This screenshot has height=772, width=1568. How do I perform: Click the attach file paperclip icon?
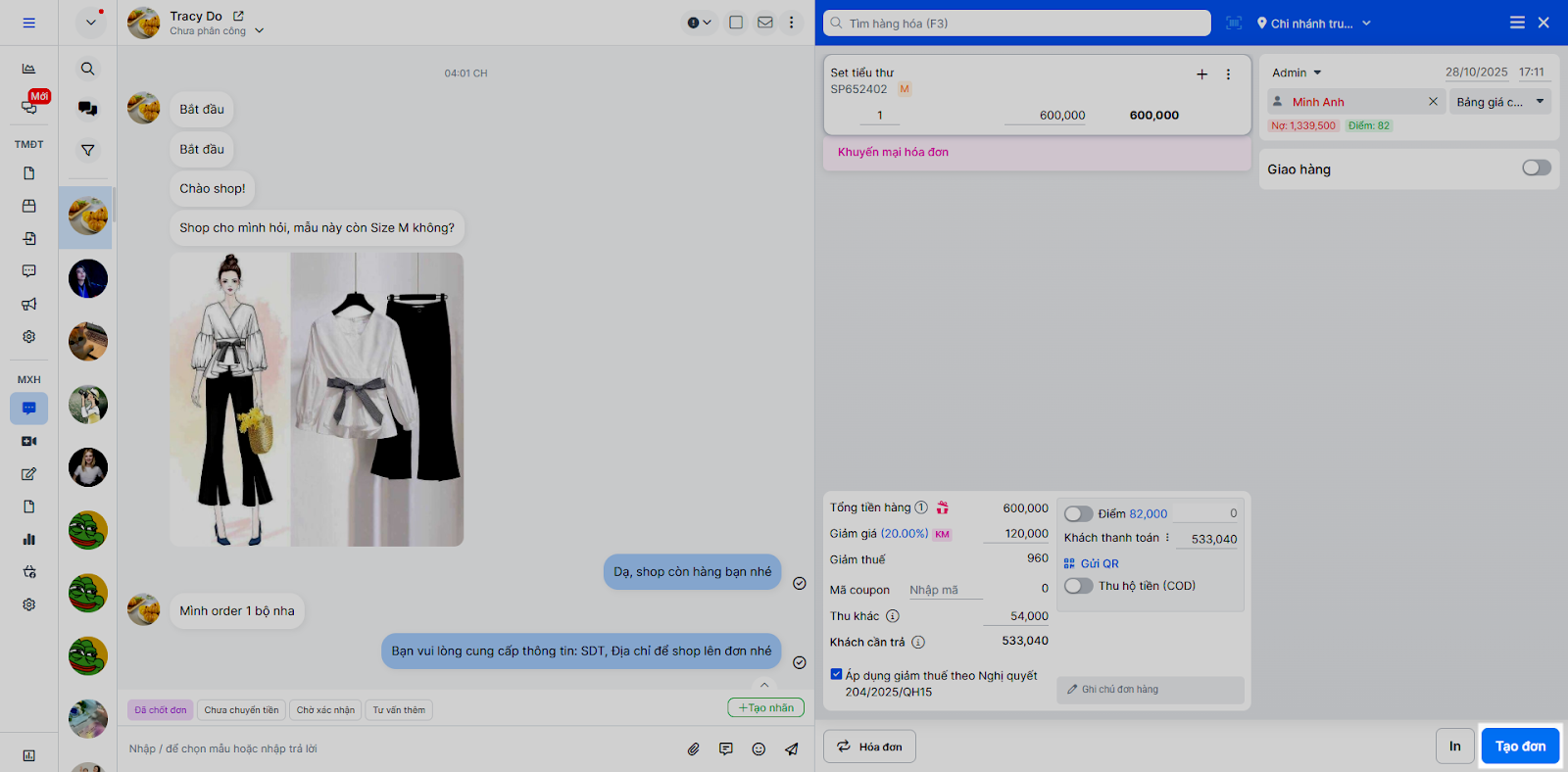(x=693, y=748)
